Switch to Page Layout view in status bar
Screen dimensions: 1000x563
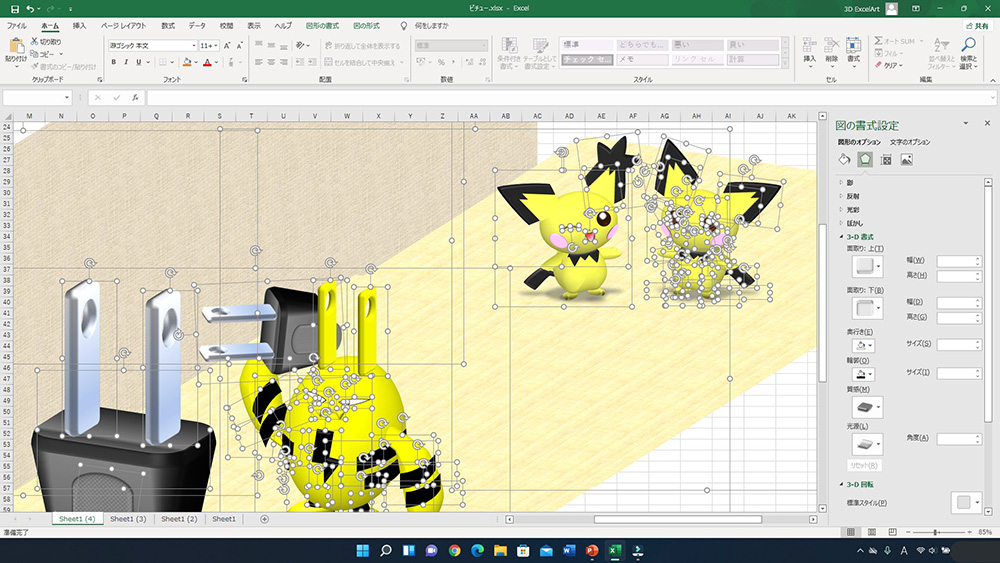871,532
